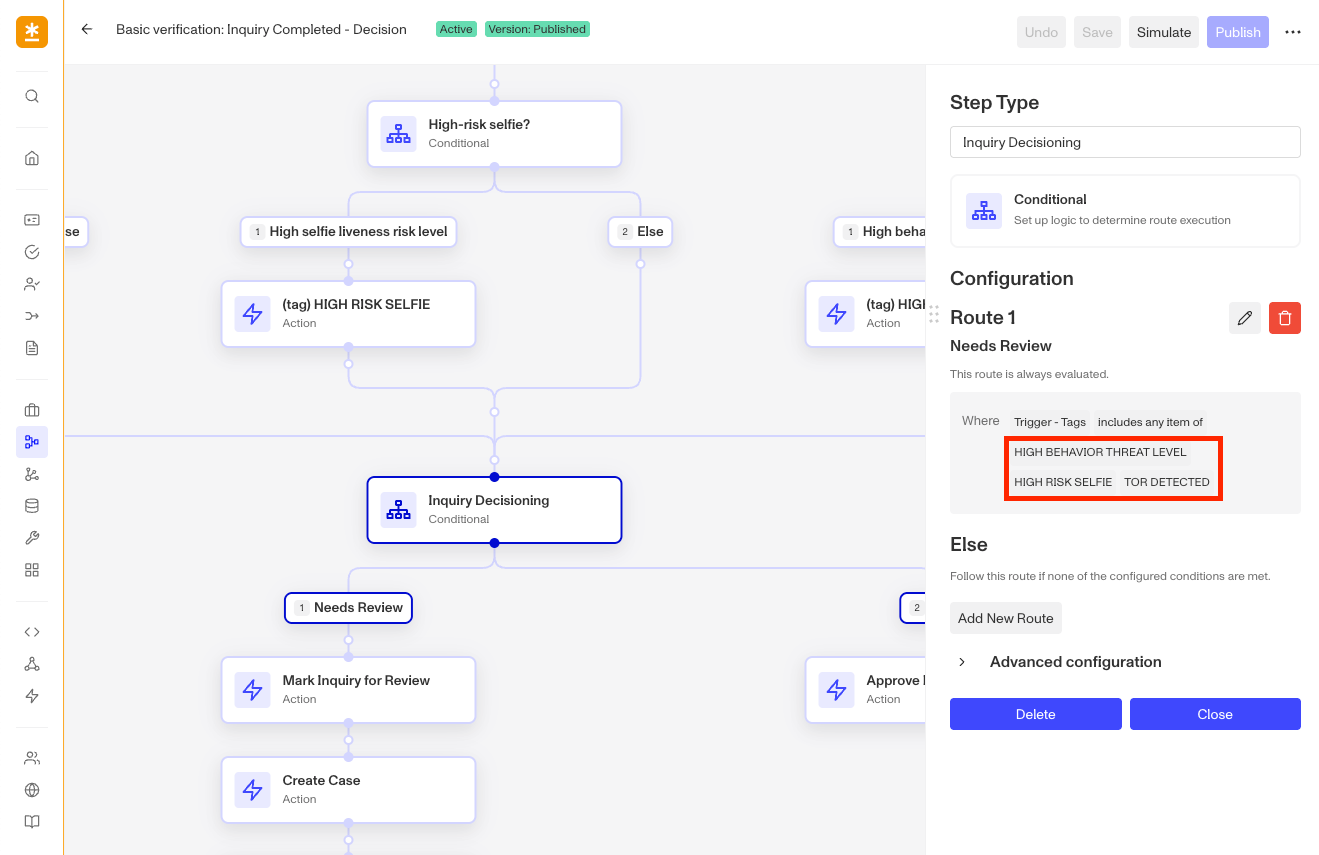1319x855 pixels.
Task: Open the connected nodes icon in sidebar
Action: coord(32,664)
